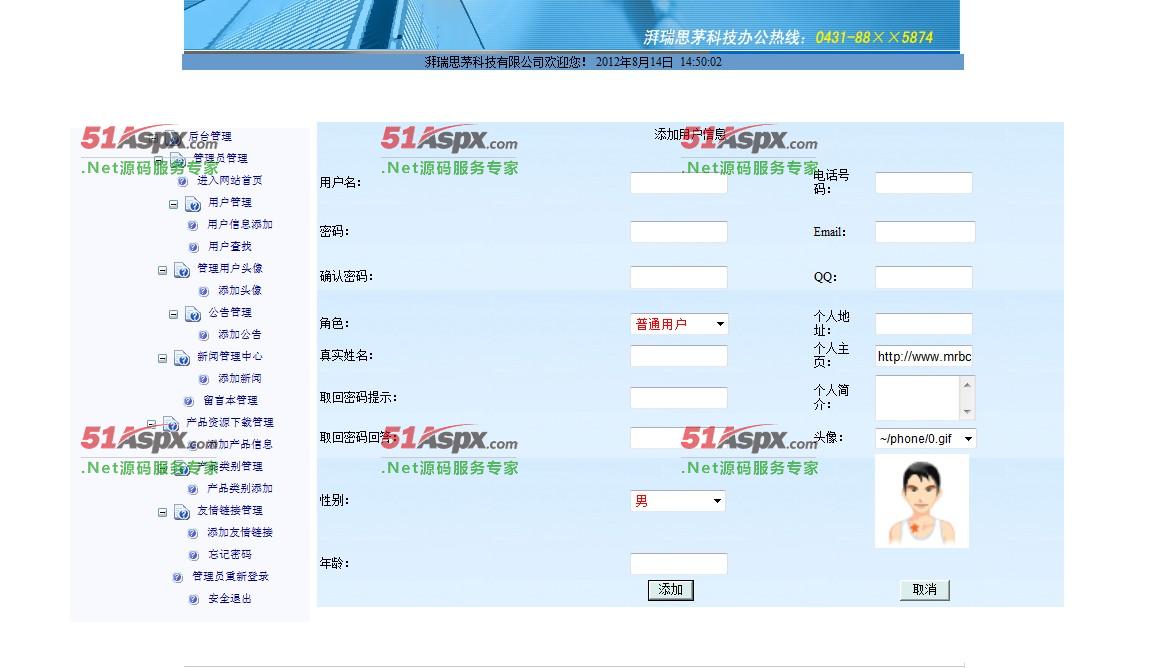
Task: Collapse the 管理用户头像 tree node
Action: [x=162, y=271]
